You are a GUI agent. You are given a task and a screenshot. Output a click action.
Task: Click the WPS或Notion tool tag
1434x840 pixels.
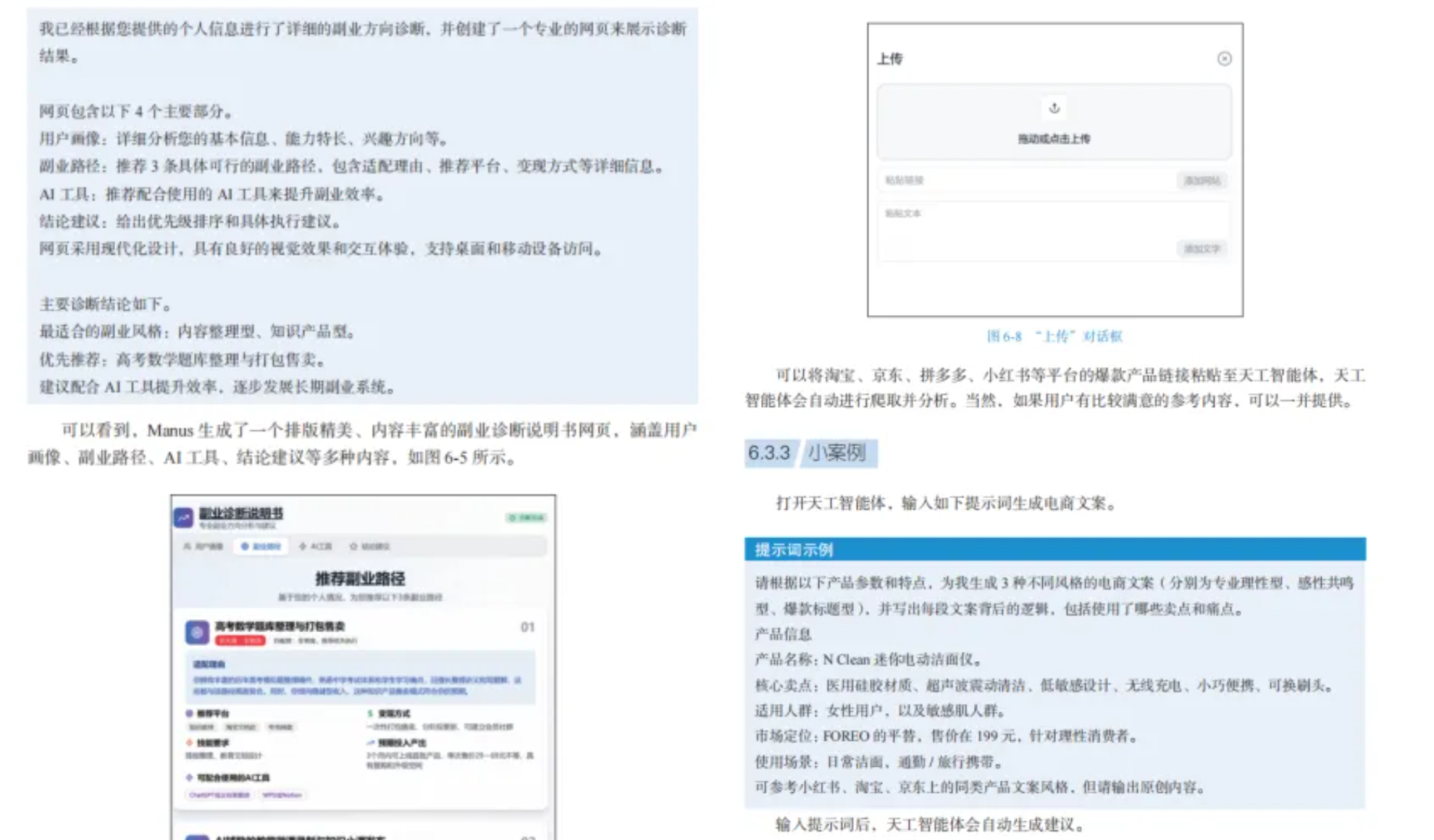click(x=282, y=794)
